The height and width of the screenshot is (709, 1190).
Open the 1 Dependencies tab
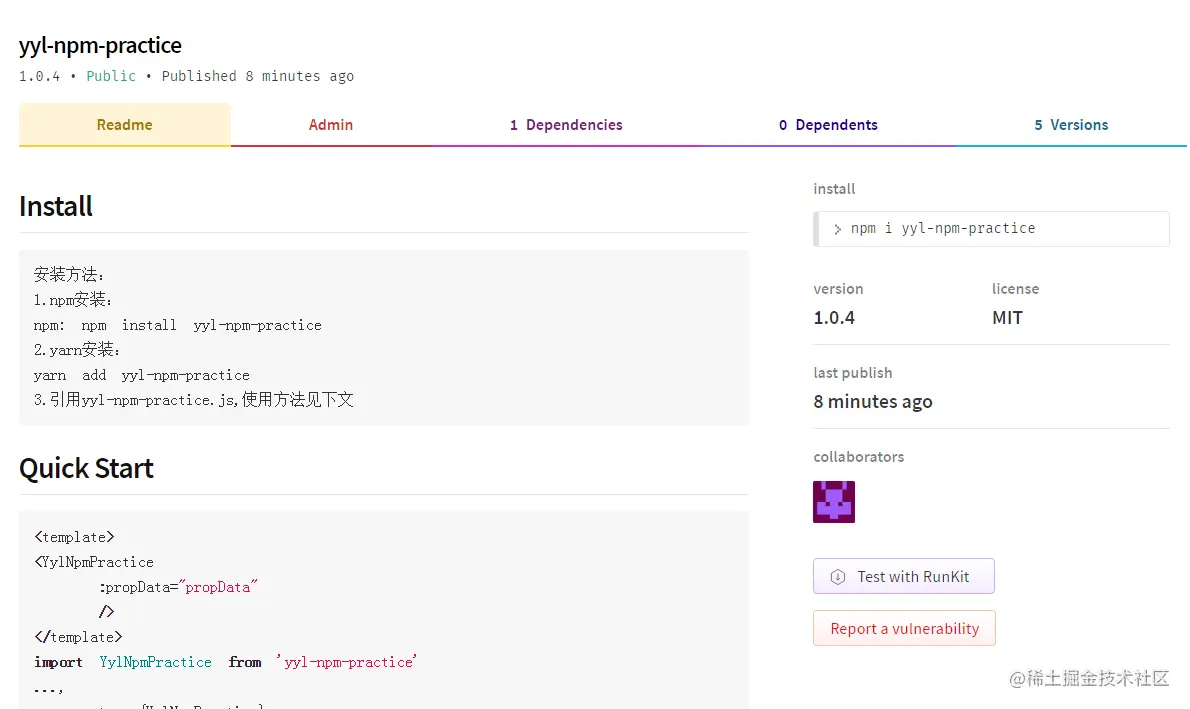pos(566,124)
